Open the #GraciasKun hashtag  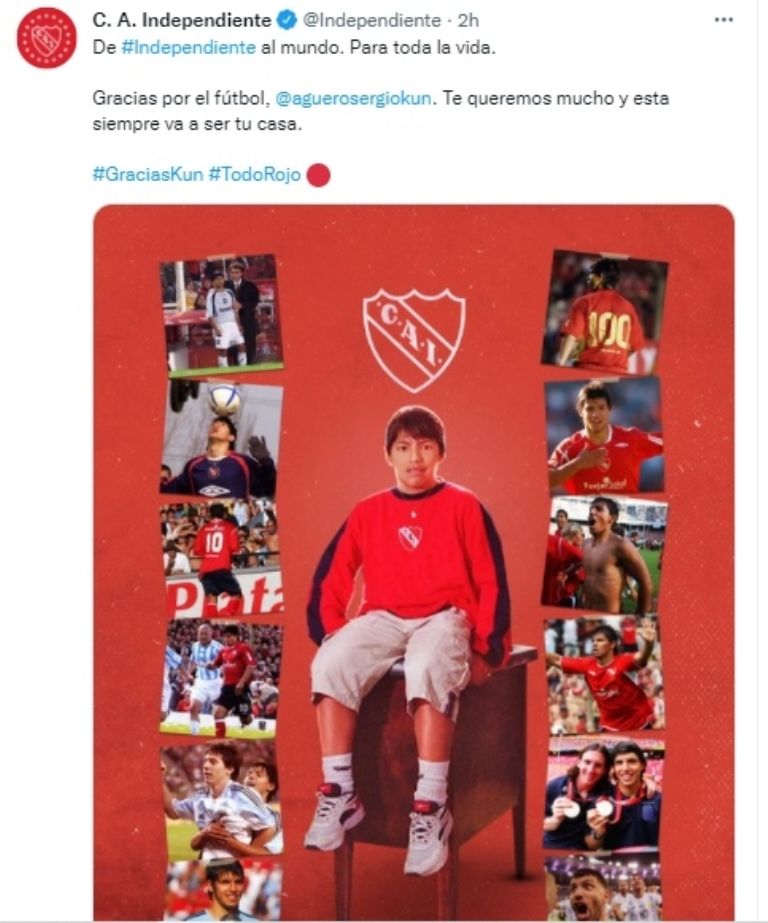(x=147, y=174)
